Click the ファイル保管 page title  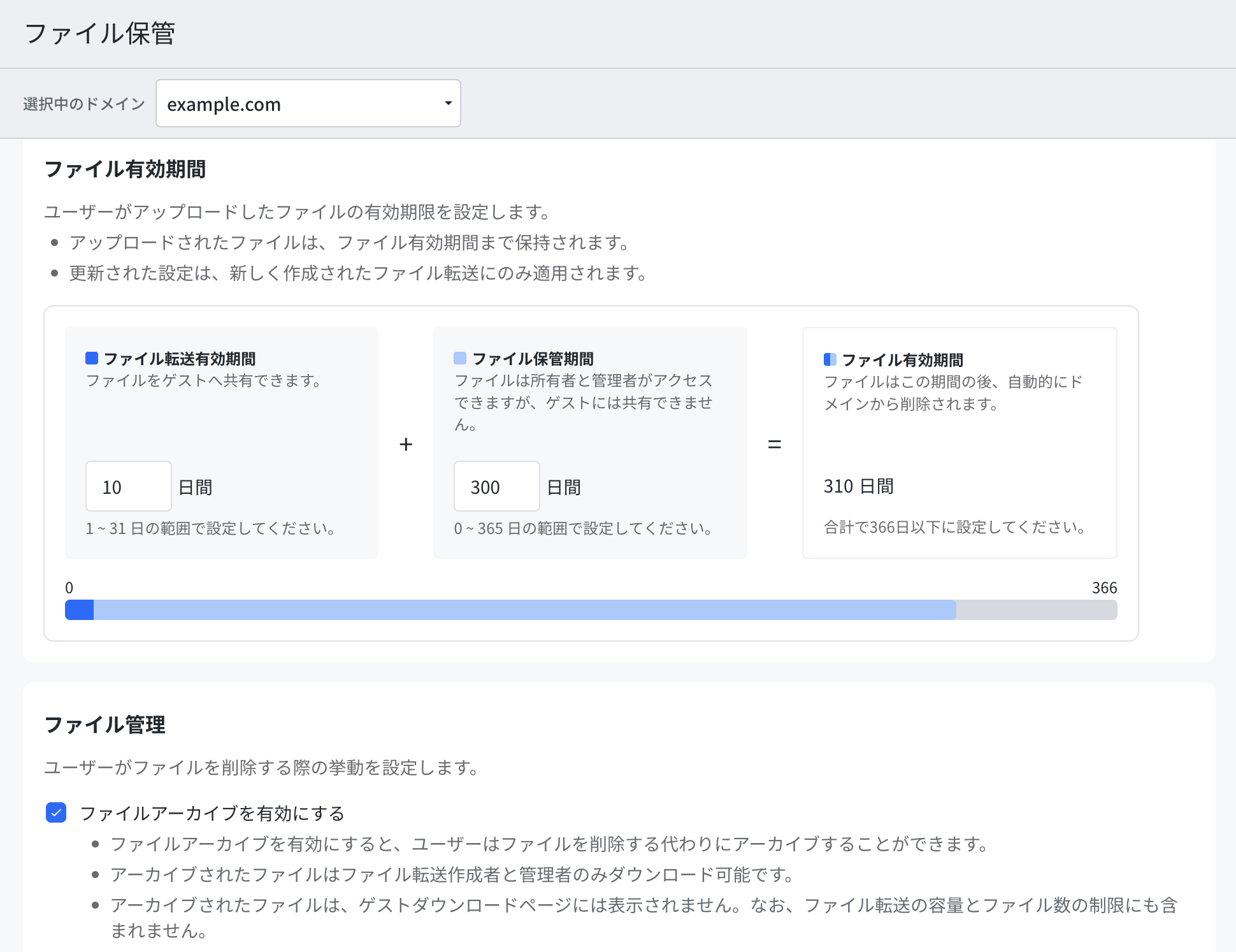pos(99,33)
